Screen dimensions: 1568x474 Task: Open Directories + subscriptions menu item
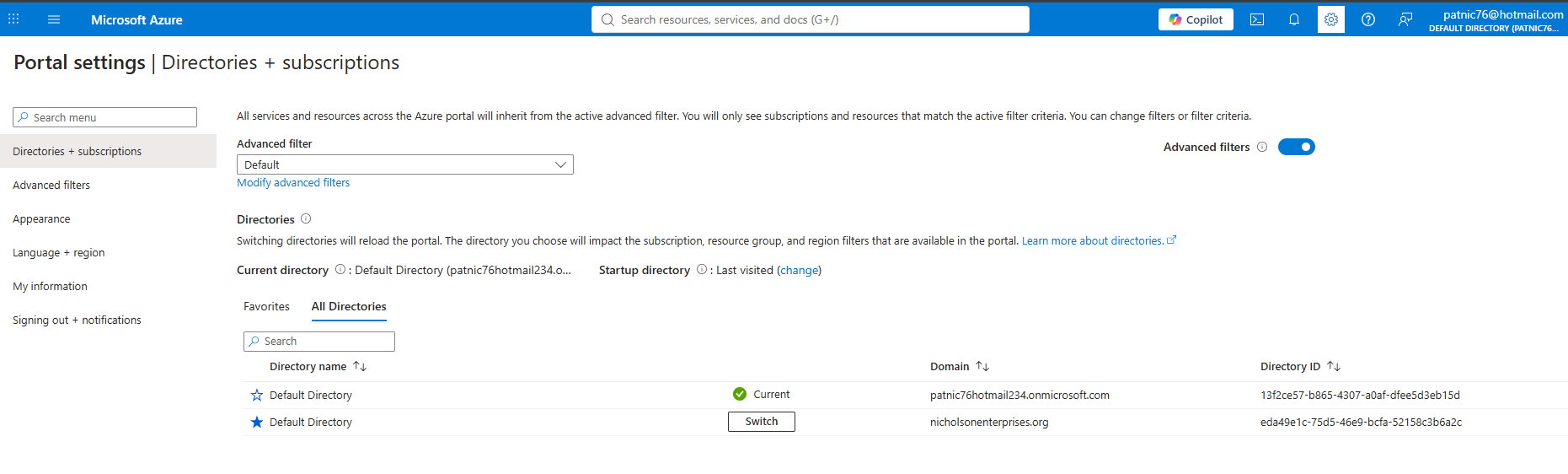(x=108, y=151)
